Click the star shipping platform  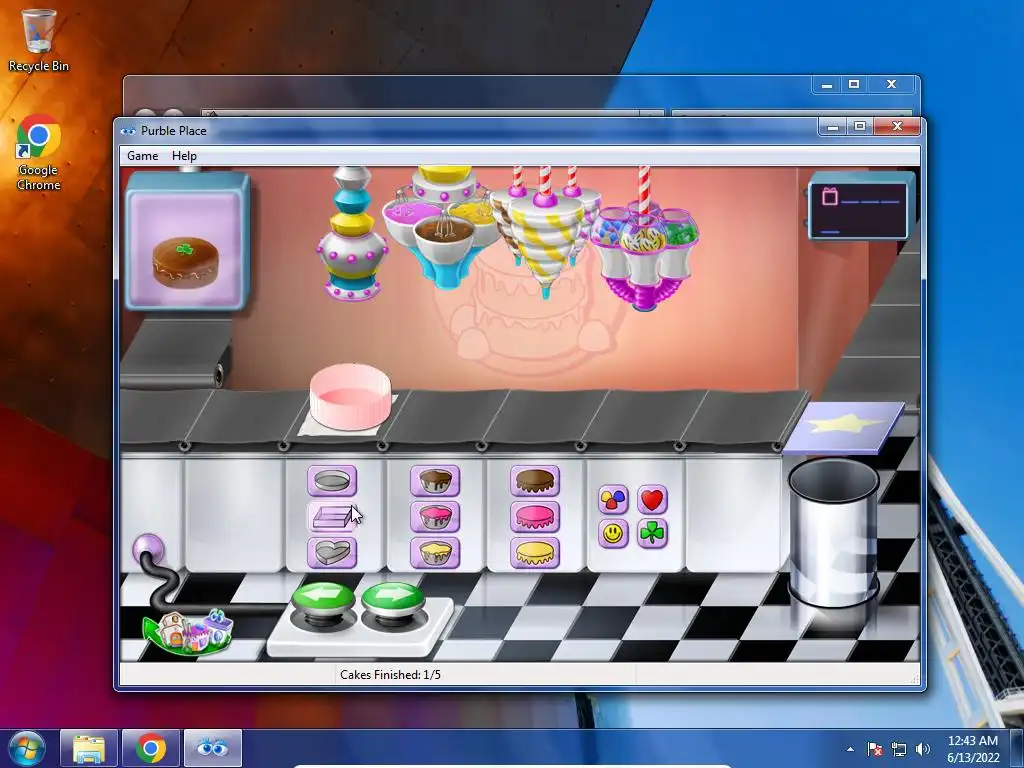click(x=844, y=428)
